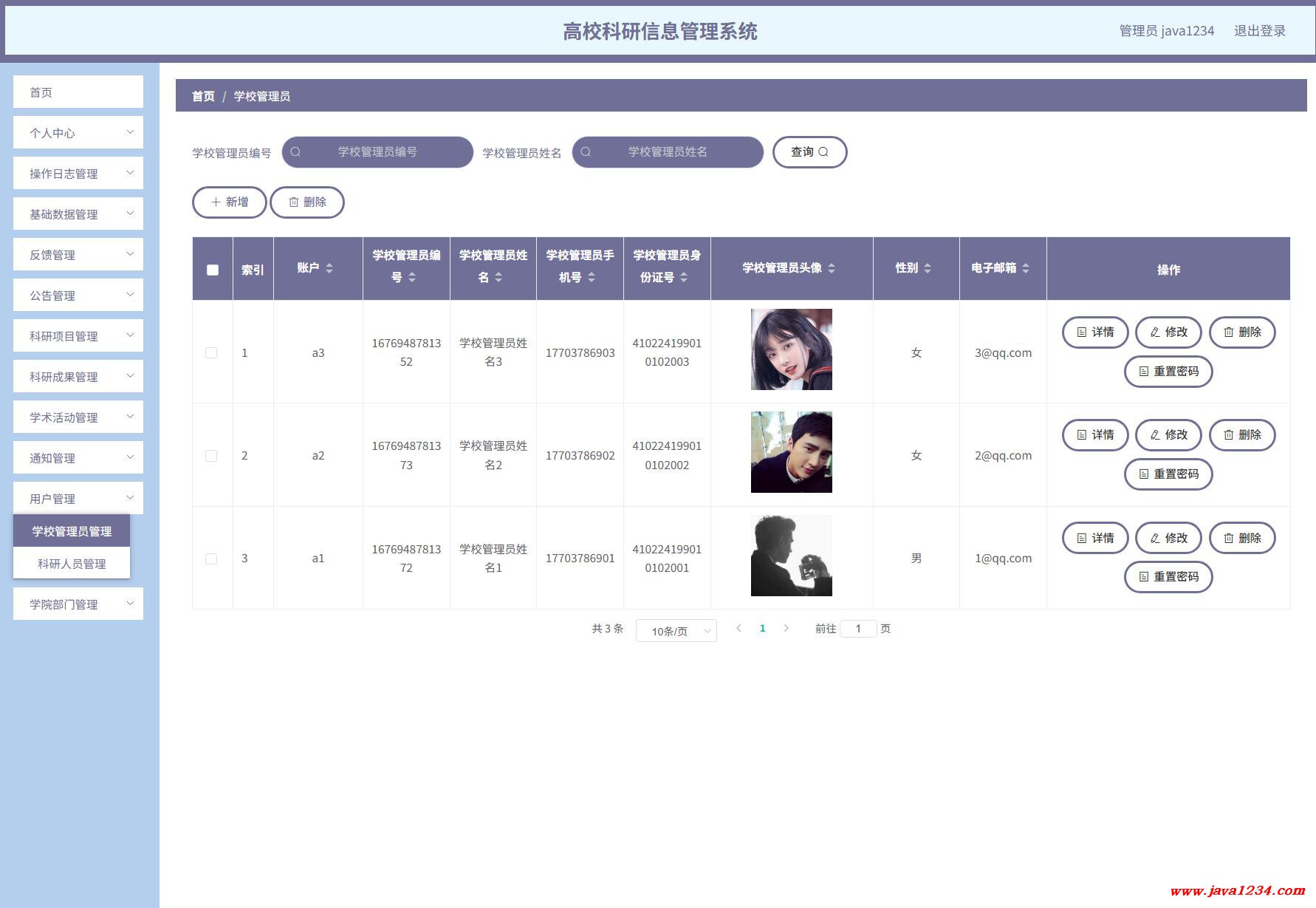Click the 查询 search button

point(809,152)
